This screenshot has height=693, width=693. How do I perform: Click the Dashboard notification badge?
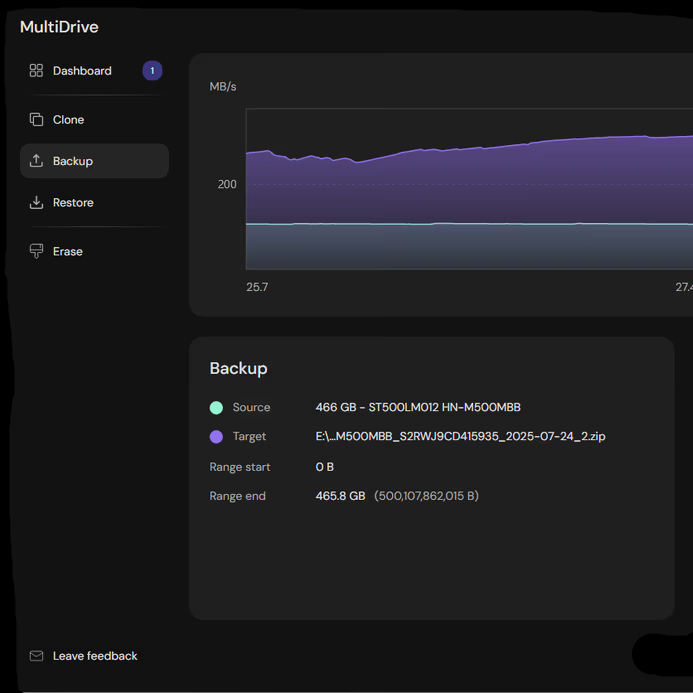(x=152, y=71)
